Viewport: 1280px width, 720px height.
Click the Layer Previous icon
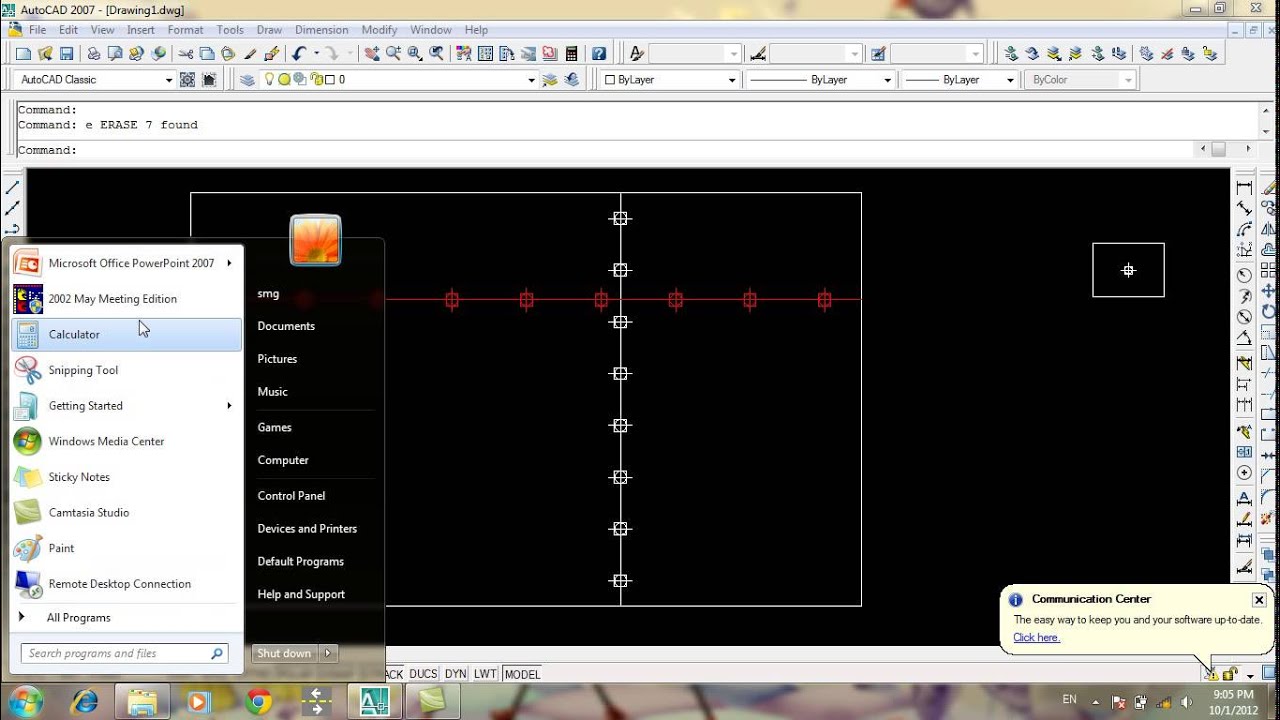[x=571, y=80]
